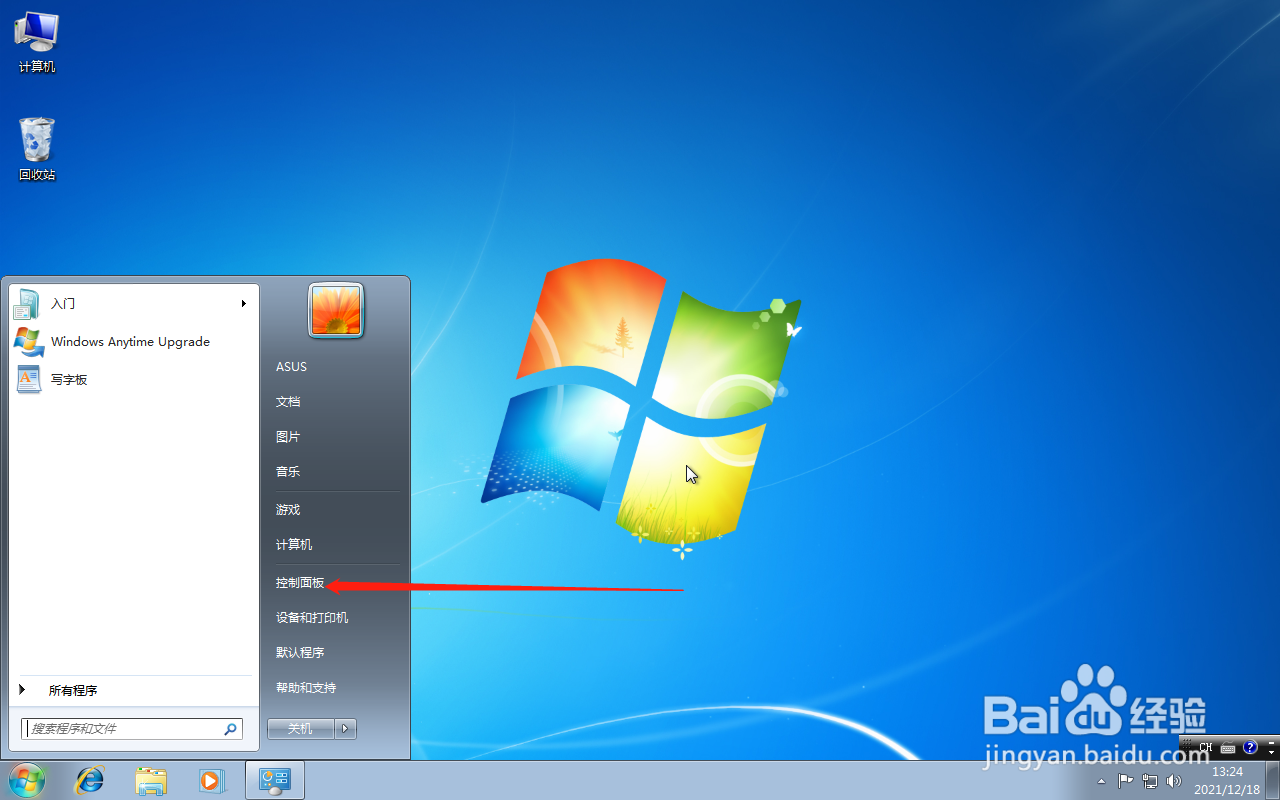Open Windows Explorer from the taskbar
This screenshot has height=800, width=1280.
(x=151, y=780)
